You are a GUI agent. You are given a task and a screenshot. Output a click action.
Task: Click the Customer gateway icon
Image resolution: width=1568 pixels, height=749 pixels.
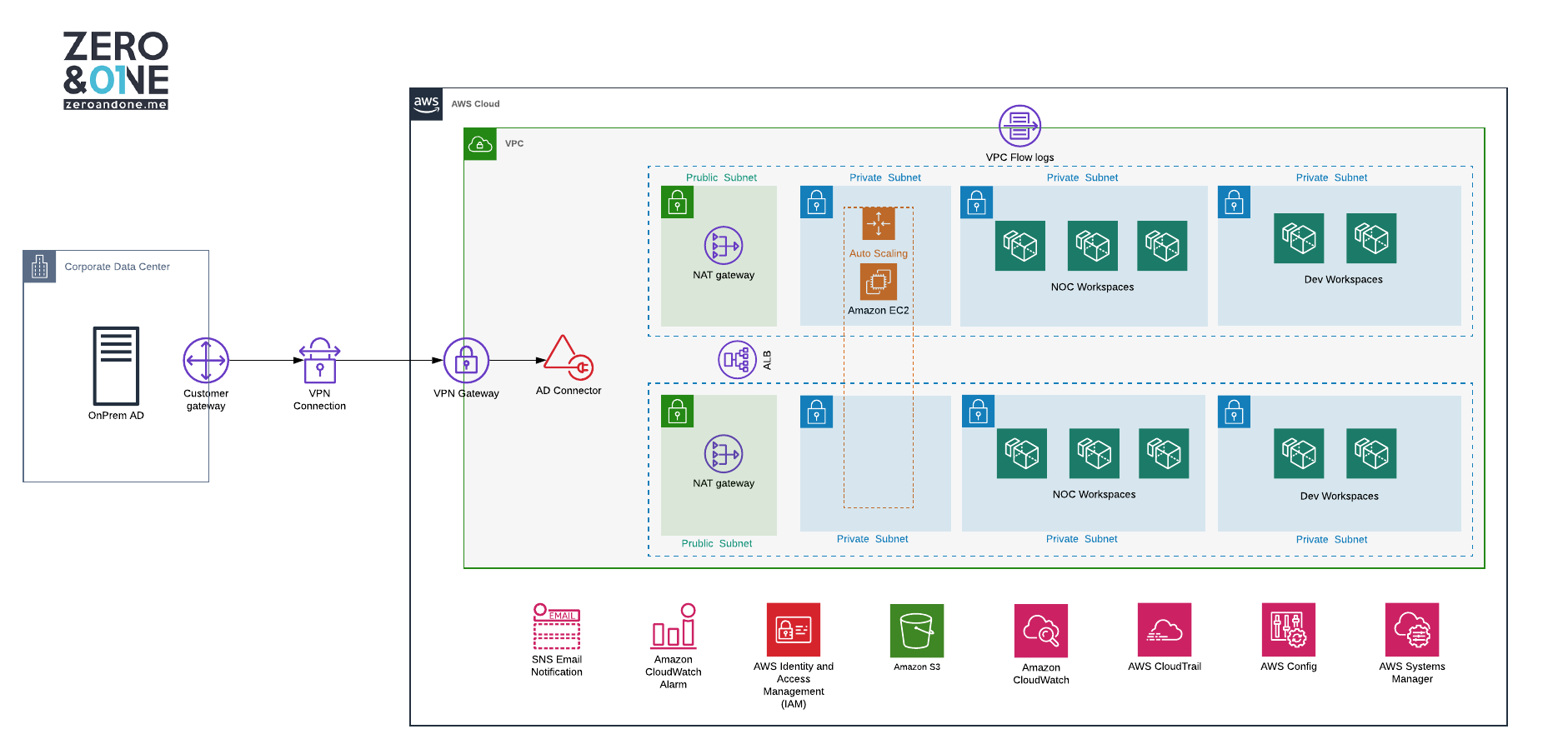206,360
